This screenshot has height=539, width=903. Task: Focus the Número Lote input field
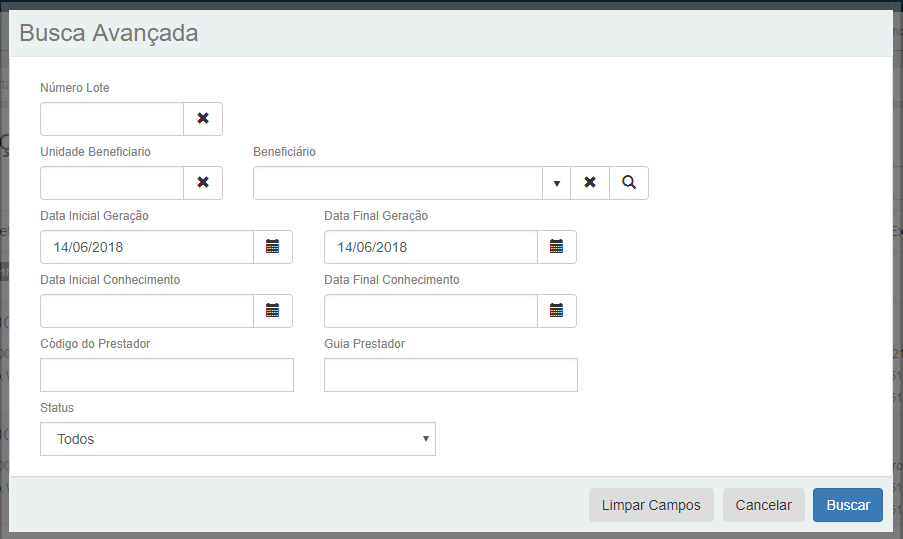coord(112,119)
